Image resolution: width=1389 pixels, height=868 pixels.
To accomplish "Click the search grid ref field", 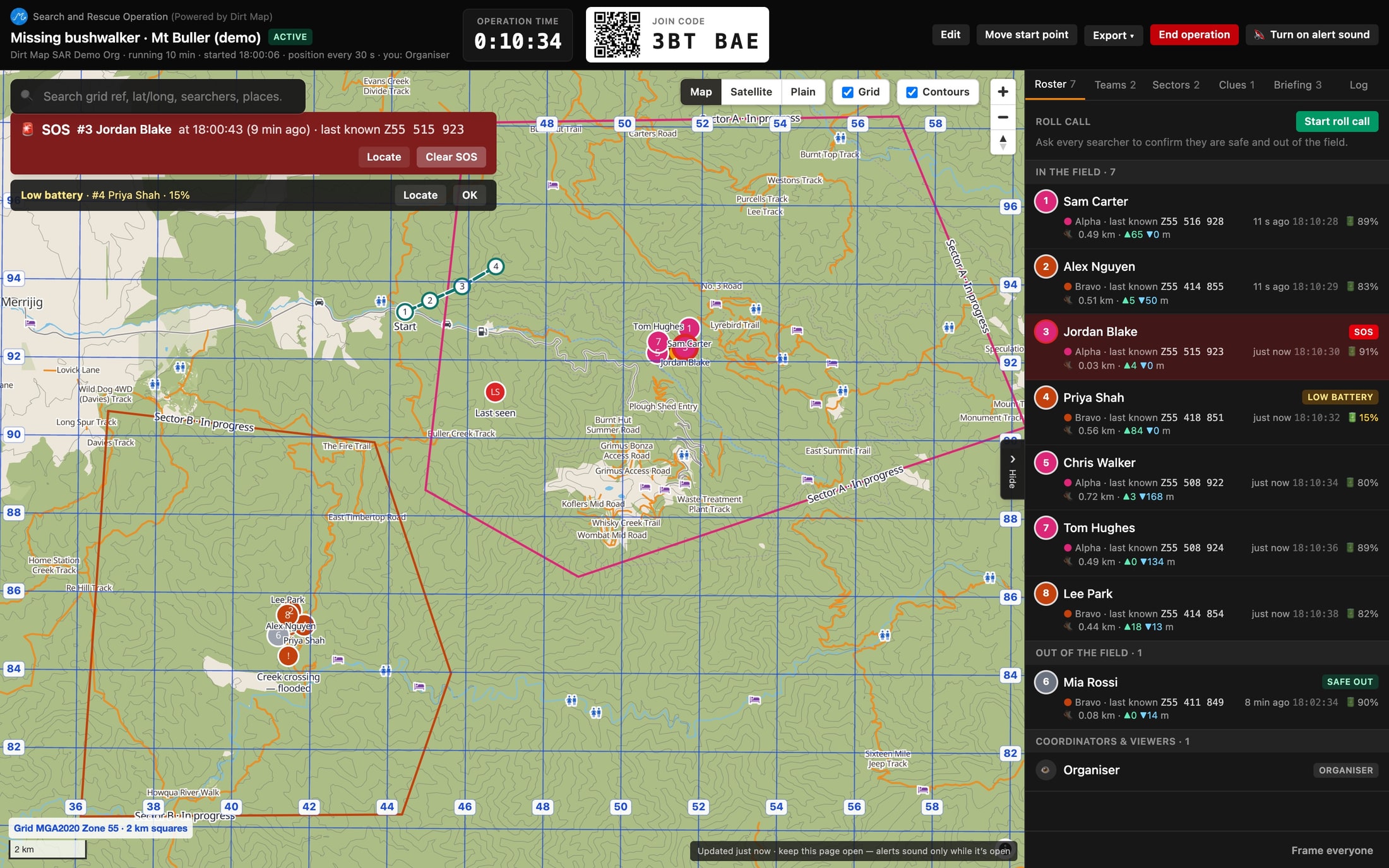I will [x=158, y=96].
